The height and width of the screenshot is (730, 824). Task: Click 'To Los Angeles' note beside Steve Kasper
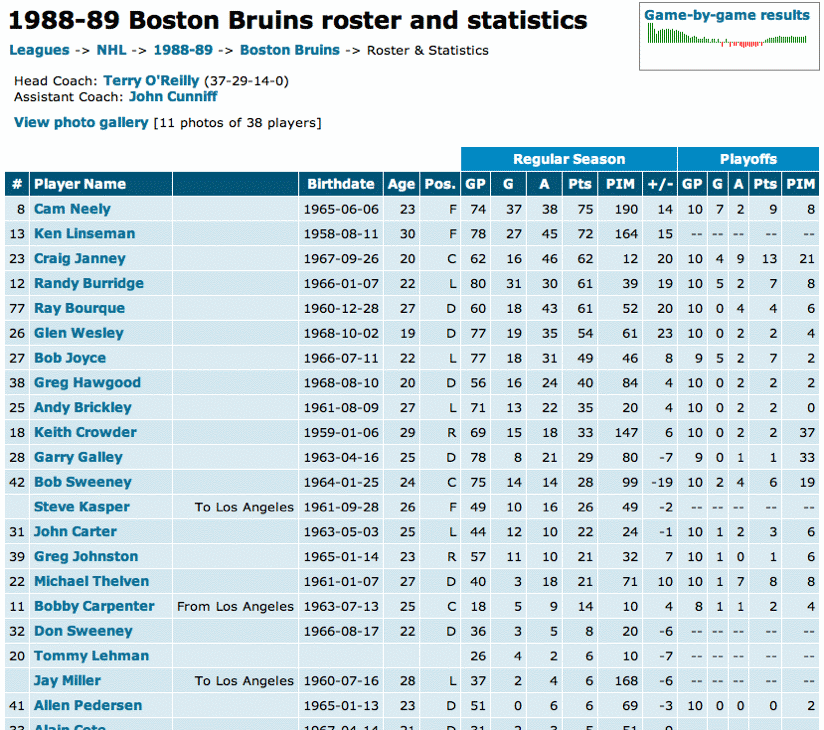244,507
